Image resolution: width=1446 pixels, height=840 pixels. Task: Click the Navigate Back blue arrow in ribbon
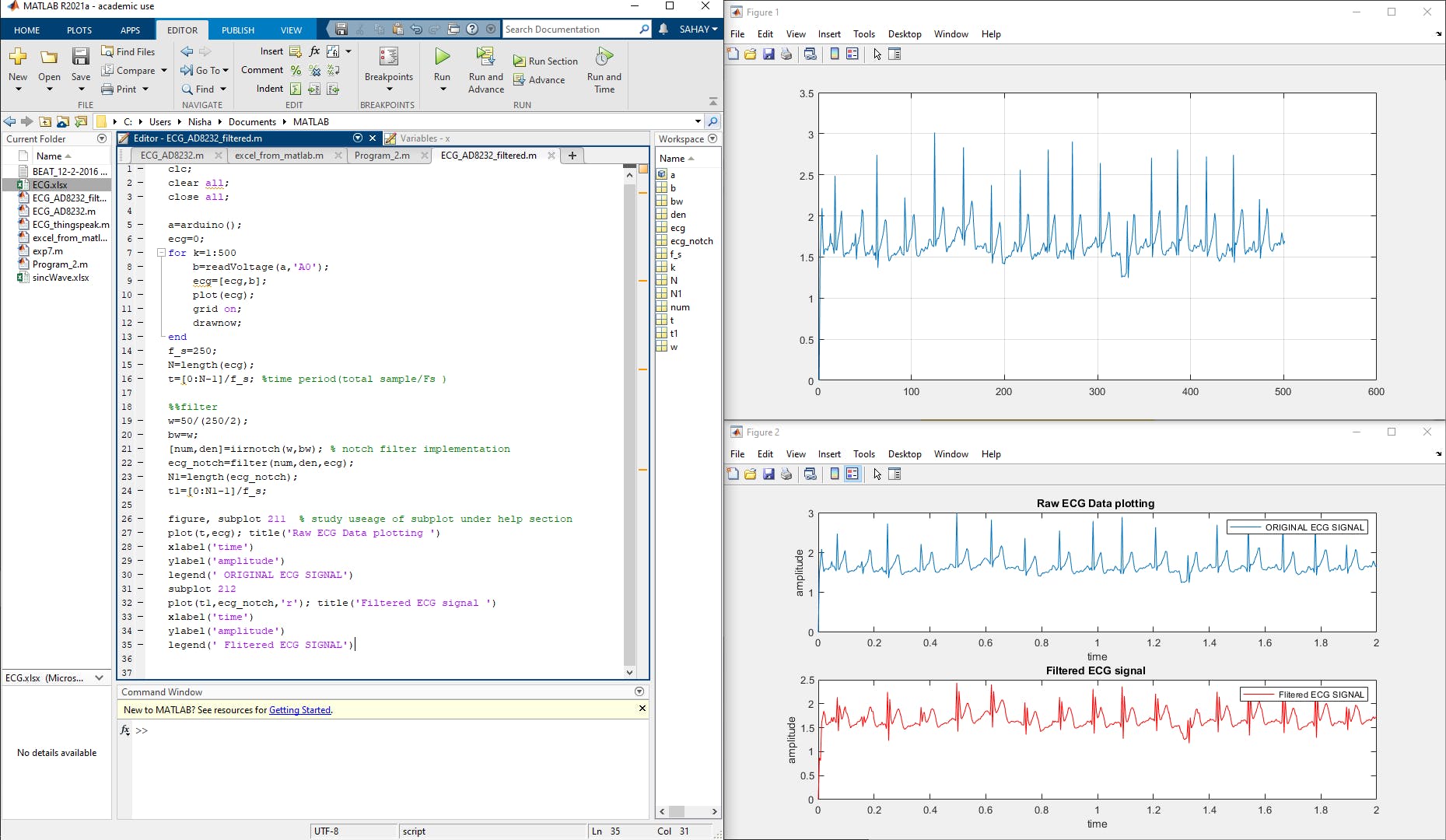point(187,51)
